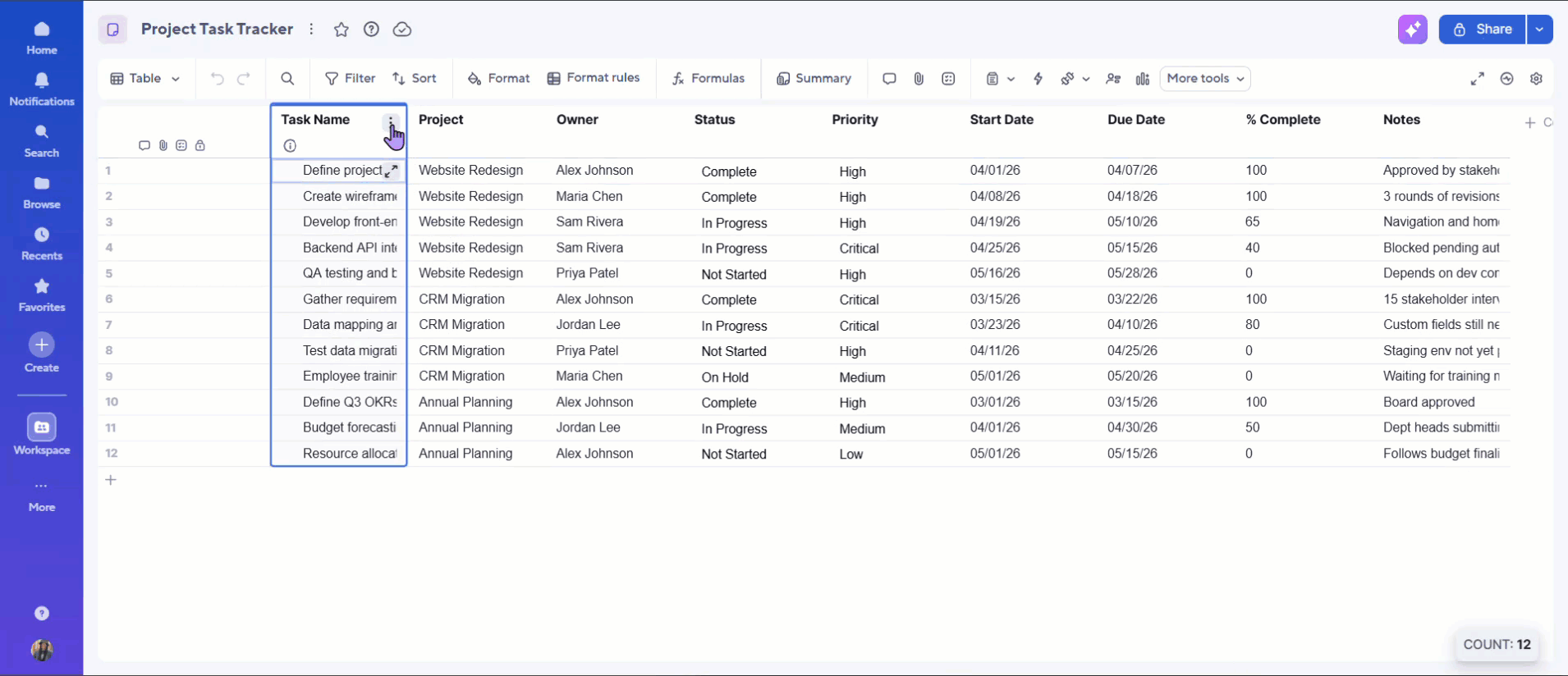This screenshot has width=1568, height=676.
Task: Open the Help question mark at sidebar bottom
Action: pyautogui.click(x=42, y=614)
